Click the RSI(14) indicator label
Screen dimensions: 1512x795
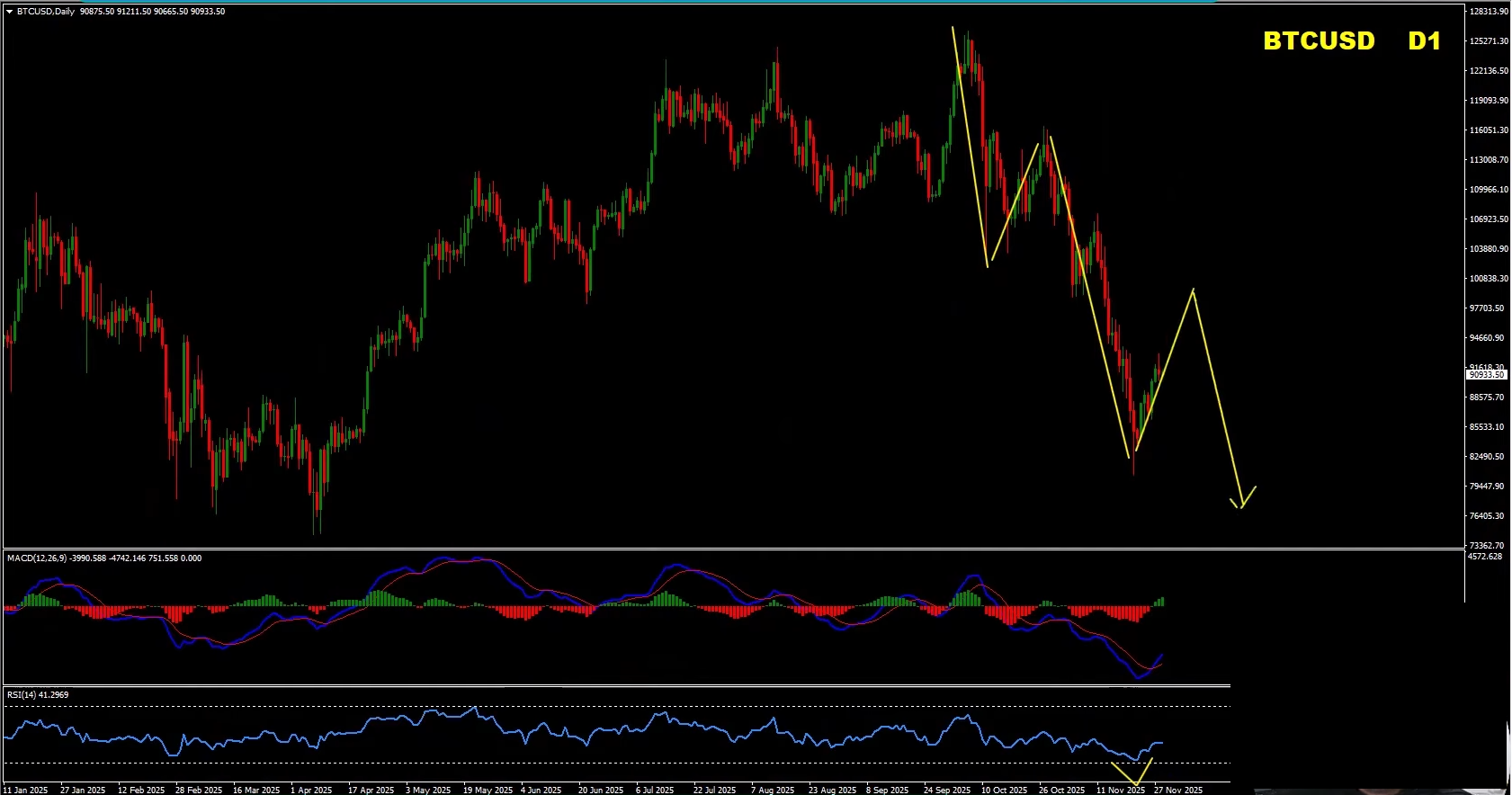coord(22,695)
